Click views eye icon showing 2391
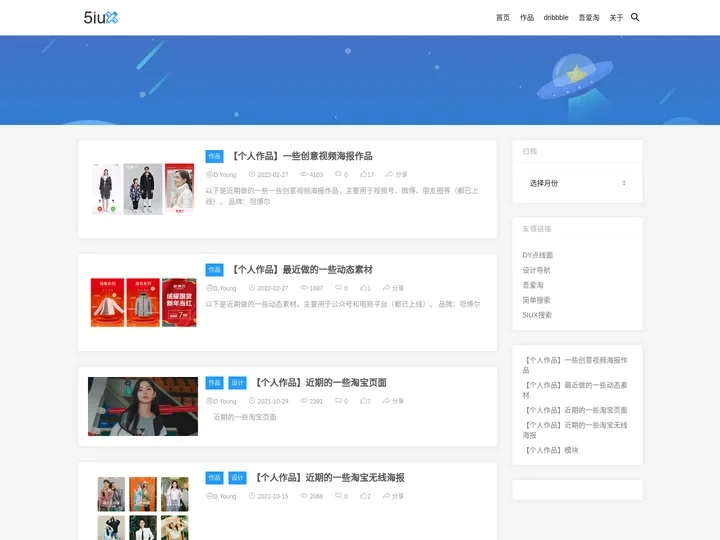This screenshot has width=720, height=540. point(304,400)
